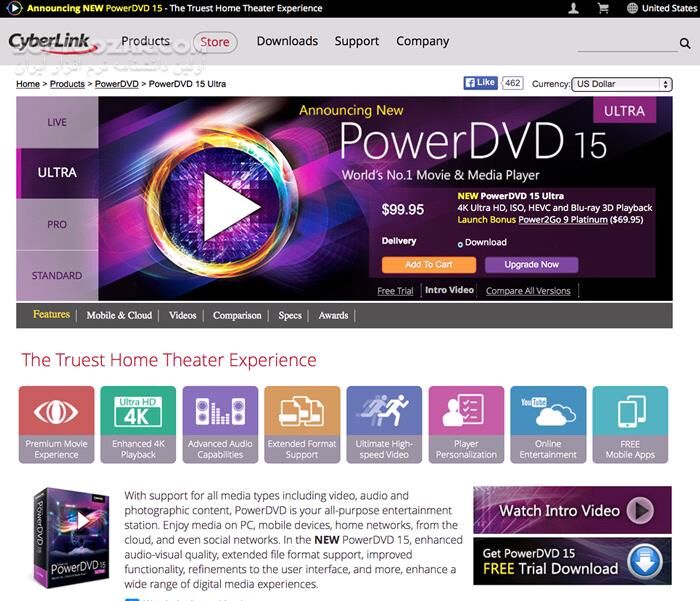This screenshot has width=700, height=601.
Task: Click the globe region icon
Action: pyautogui.click(x=632, y=8)
